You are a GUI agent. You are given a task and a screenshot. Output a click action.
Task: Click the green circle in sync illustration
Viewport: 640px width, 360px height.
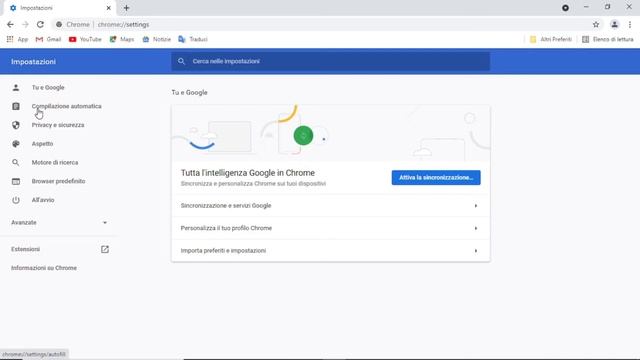[x=303, y=136]
